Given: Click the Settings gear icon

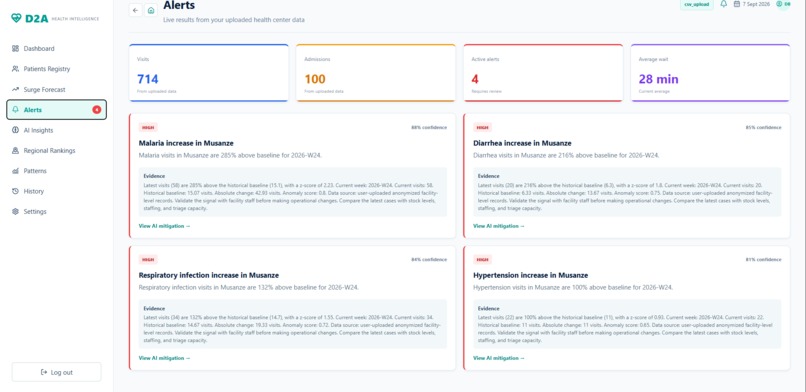Looking at the screenshot, I should click(15, 212).
